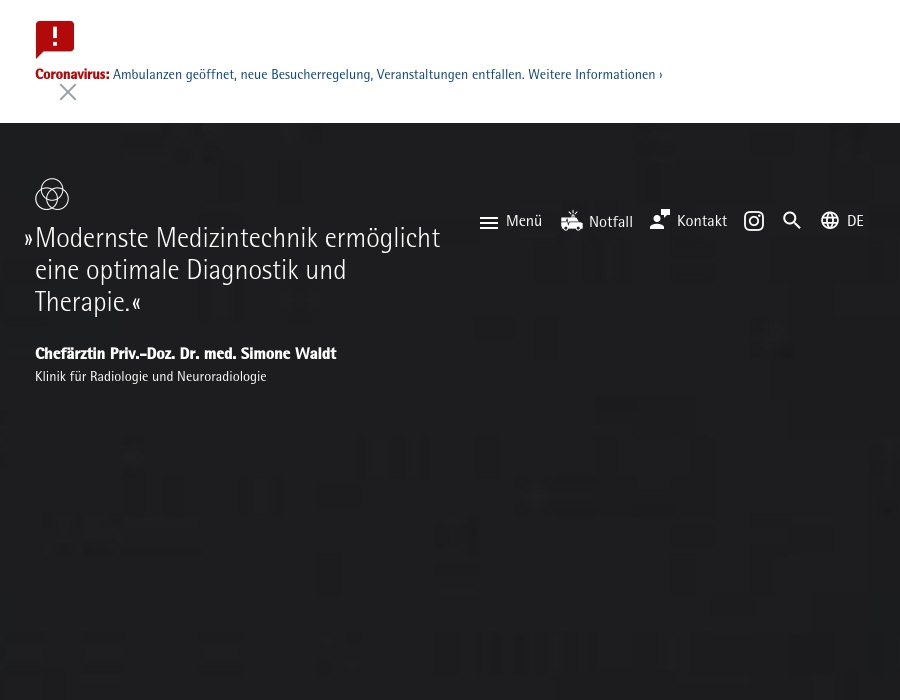Click the bold 'Coronavirus:' label

click(72, 75)
